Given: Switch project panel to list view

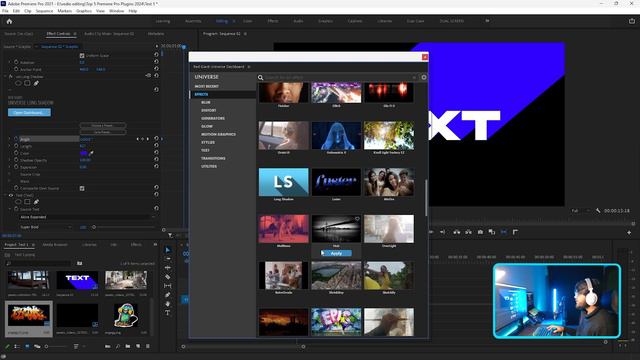Looking at the screenshot, I should pos(17,346).
